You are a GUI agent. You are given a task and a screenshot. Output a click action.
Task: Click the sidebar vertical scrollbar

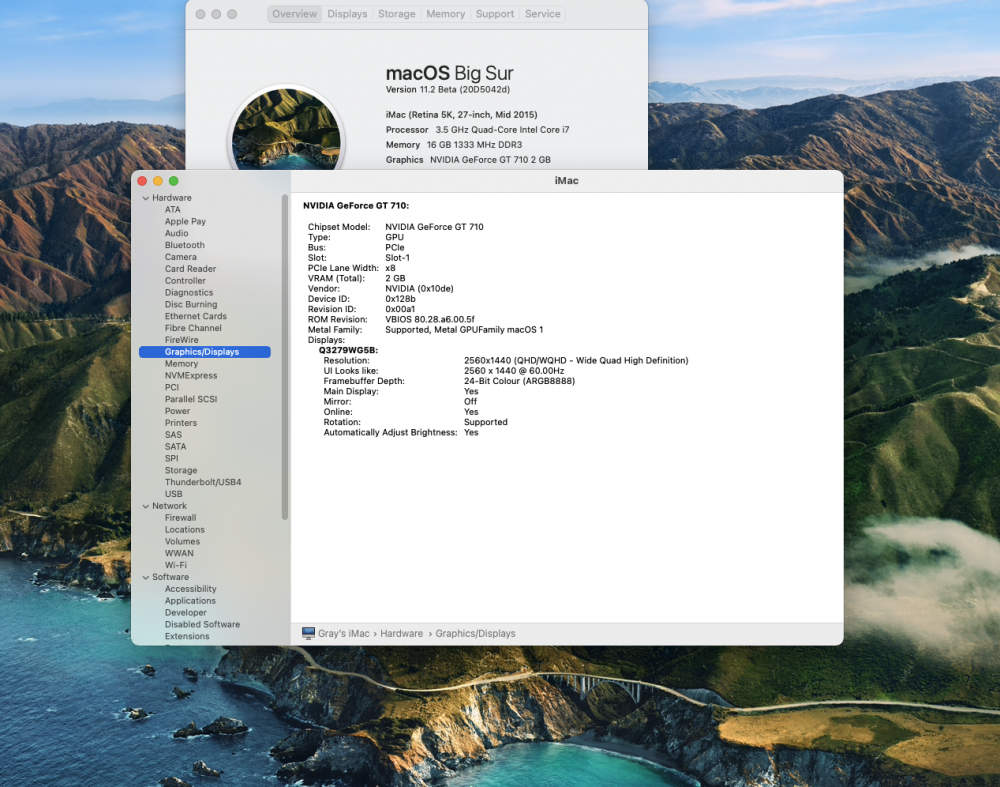(284, 357)
